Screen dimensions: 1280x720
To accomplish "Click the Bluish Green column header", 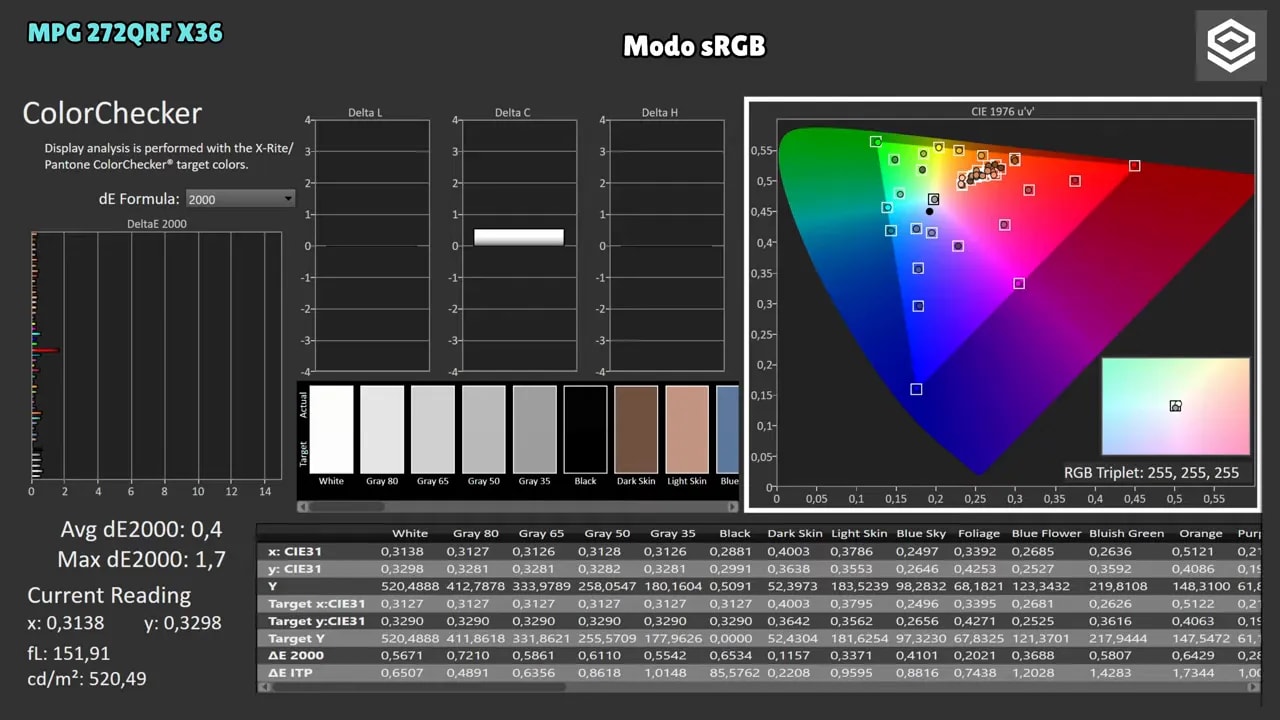I will click(x=1126, y=534).
